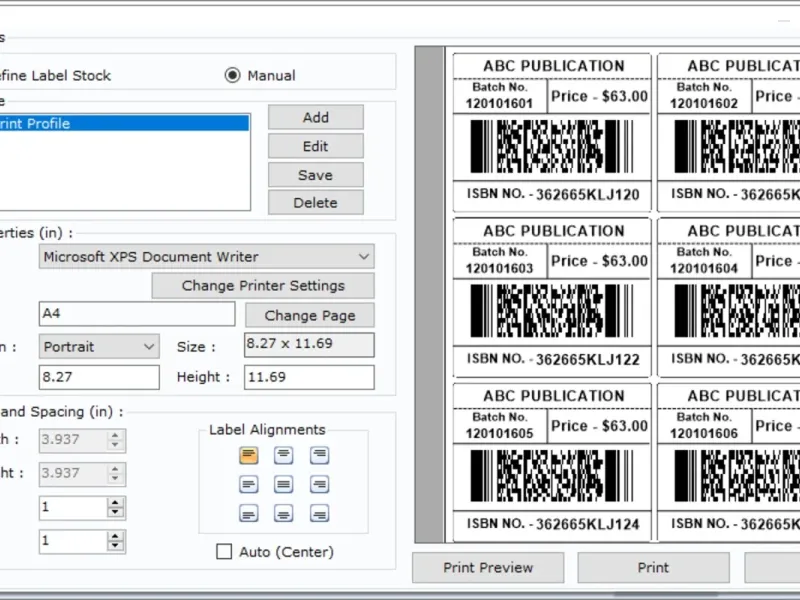Select bottom-right label alignment icon
Screen dimensions: 800x600
(319, 514)
